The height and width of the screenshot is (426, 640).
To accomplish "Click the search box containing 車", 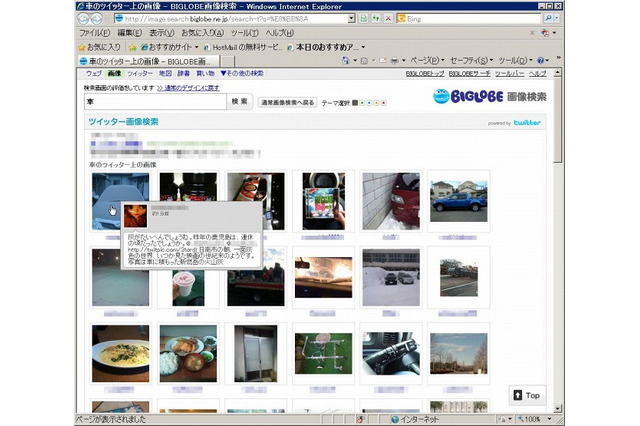I will (155, 102).
